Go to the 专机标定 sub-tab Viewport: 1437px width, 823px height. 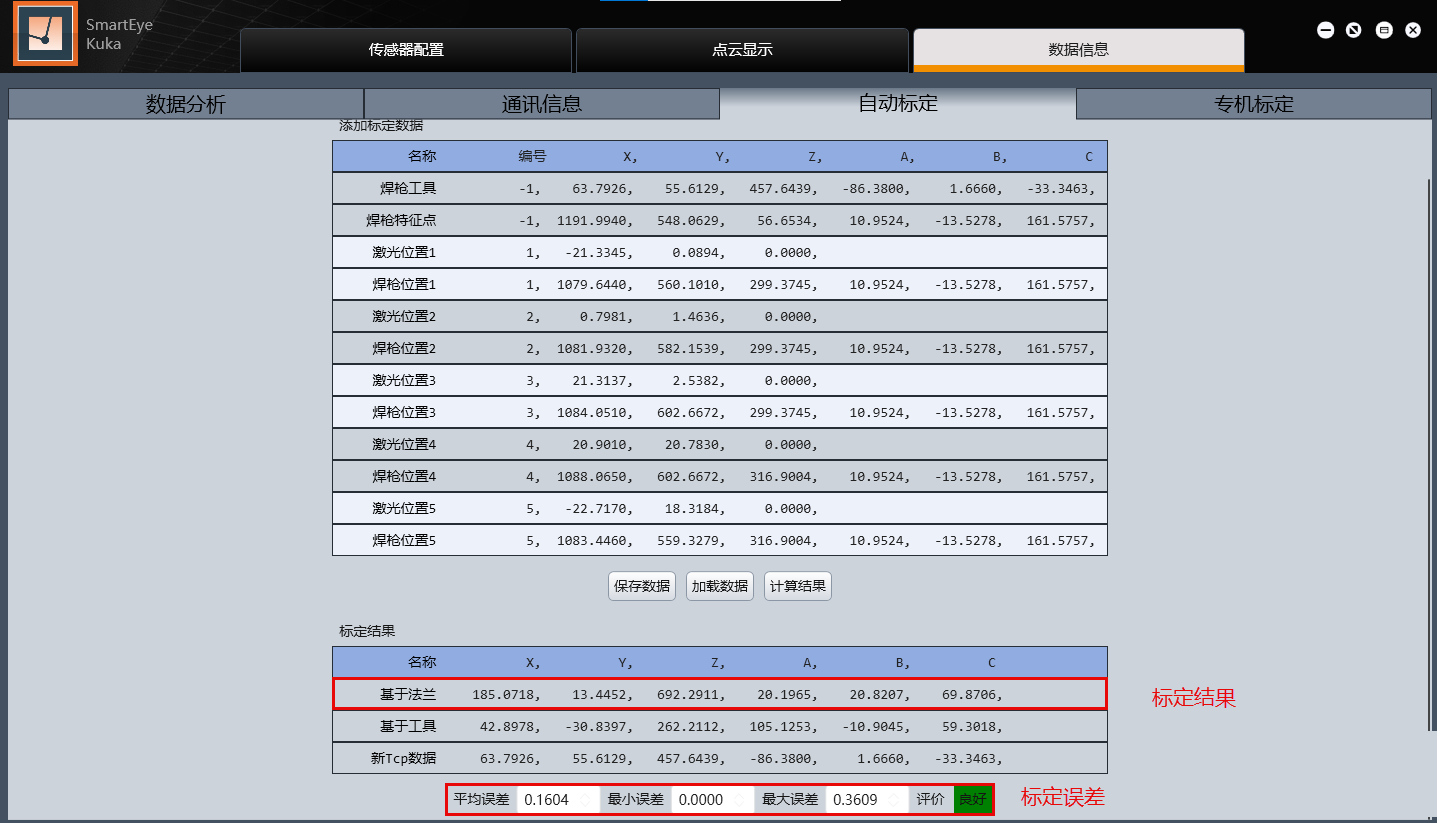click(x=1254, y=104)
